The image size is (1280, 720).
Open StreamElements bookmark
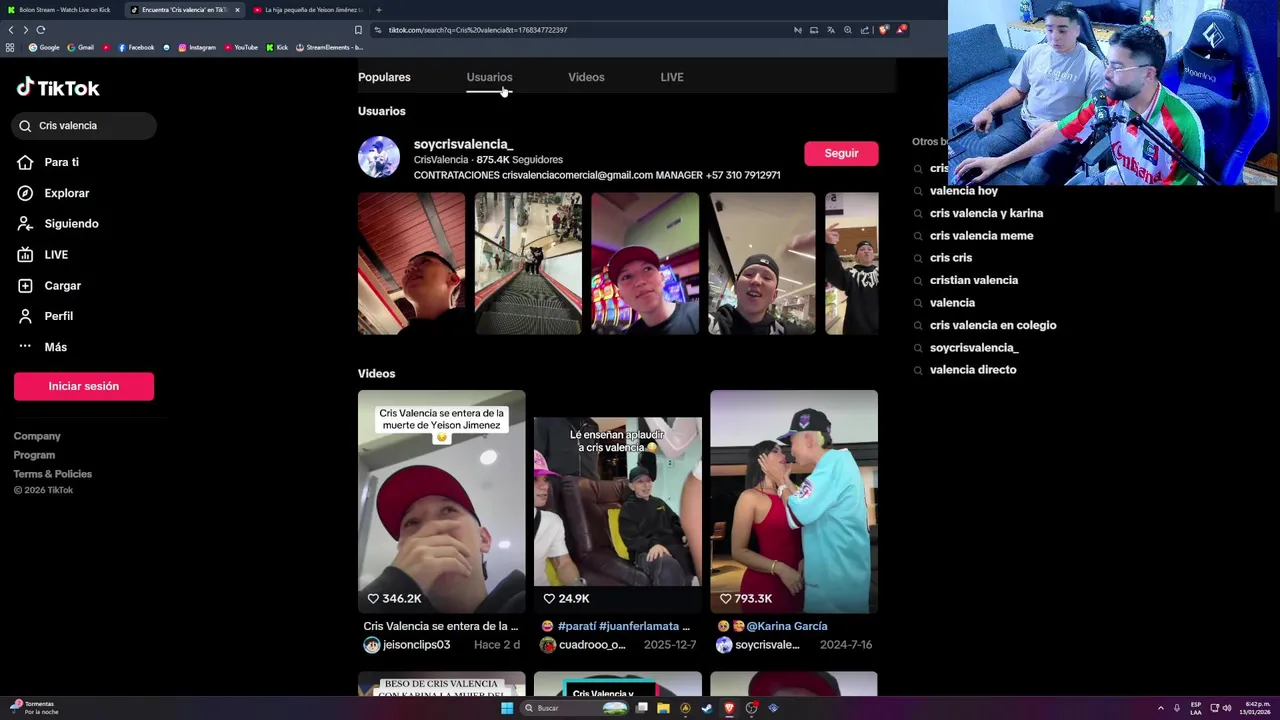click(329, 47)
